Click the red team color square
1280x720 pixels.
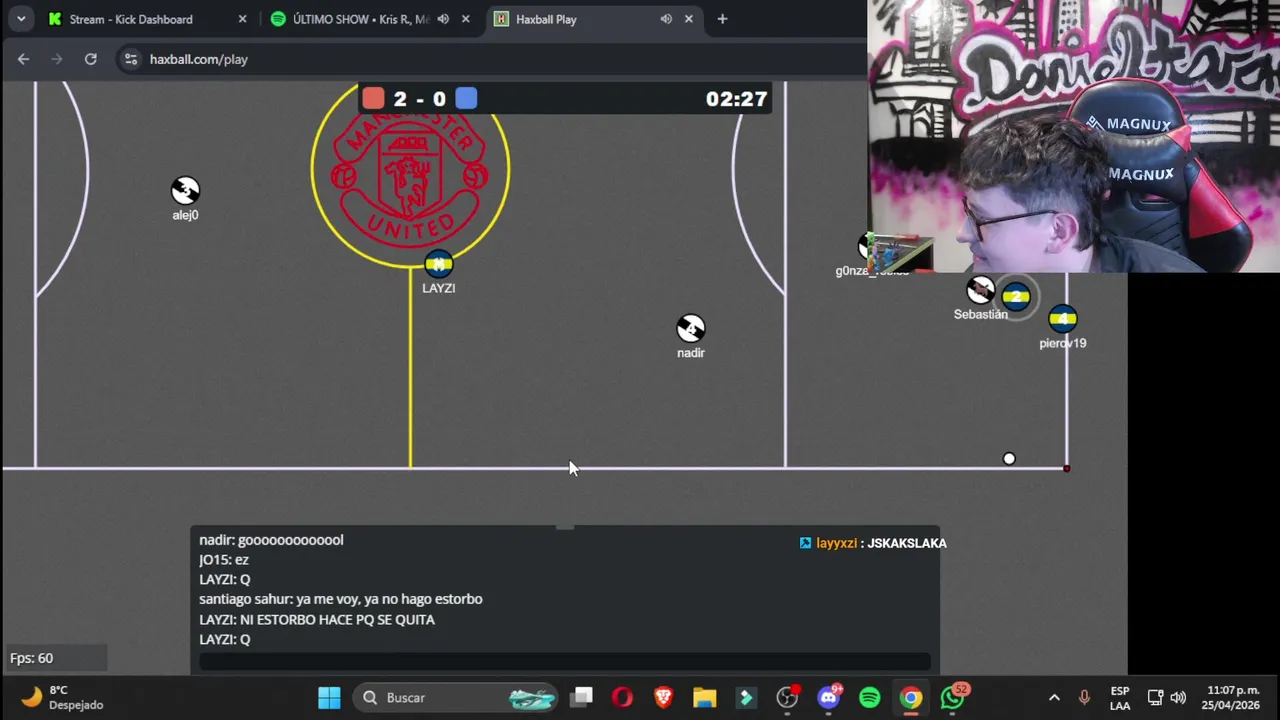[373, 98]
